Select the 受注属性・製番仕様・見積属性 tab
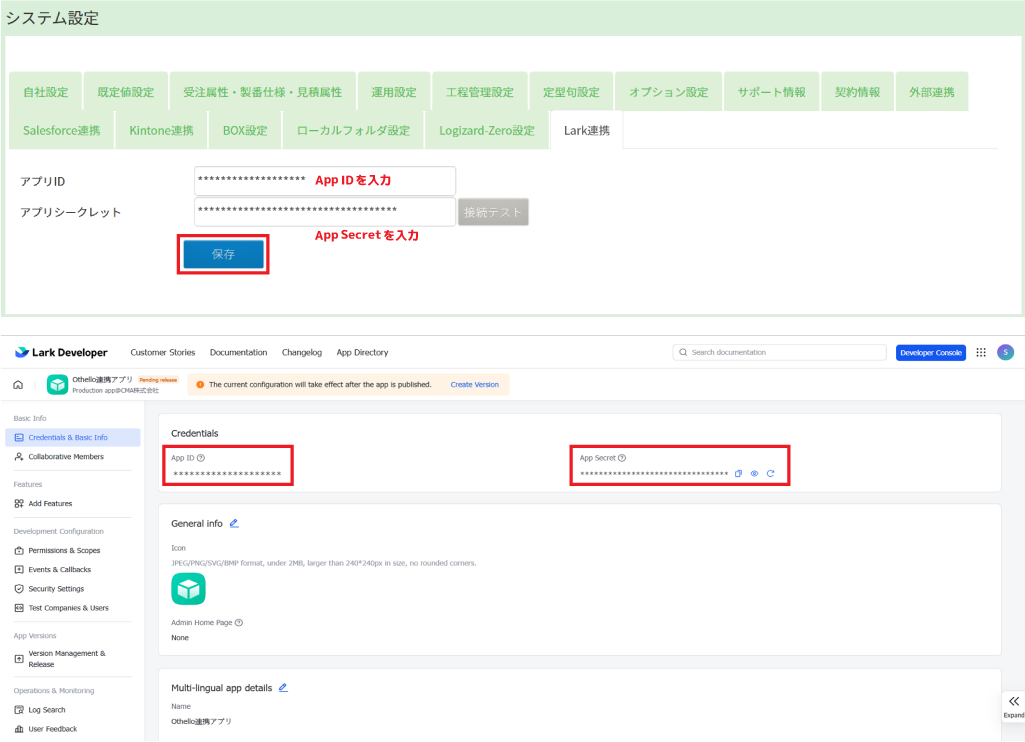The image size is (1025, 742). click(x=262, y=92)
